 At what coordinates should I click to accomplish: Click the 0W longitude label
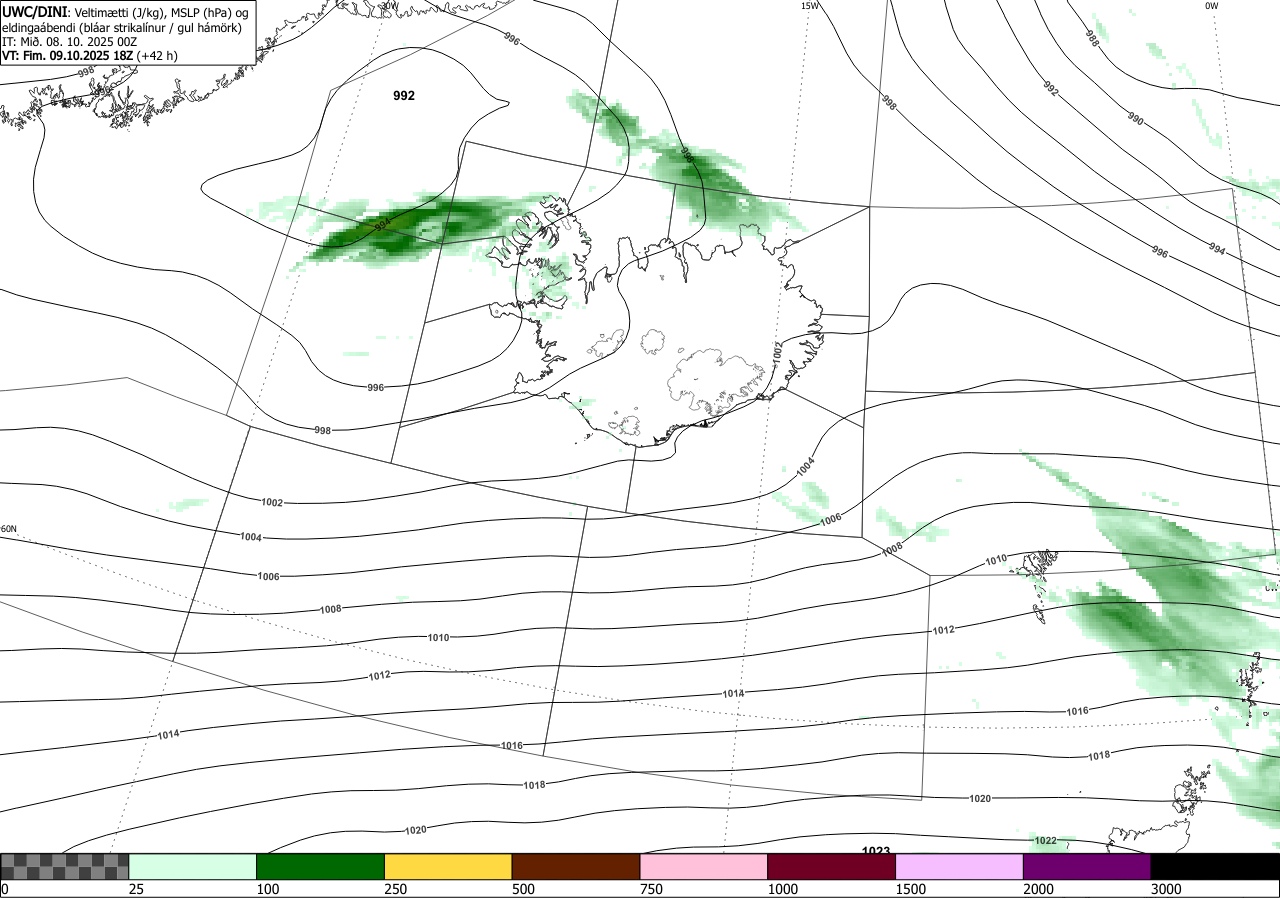[1211, 6]
